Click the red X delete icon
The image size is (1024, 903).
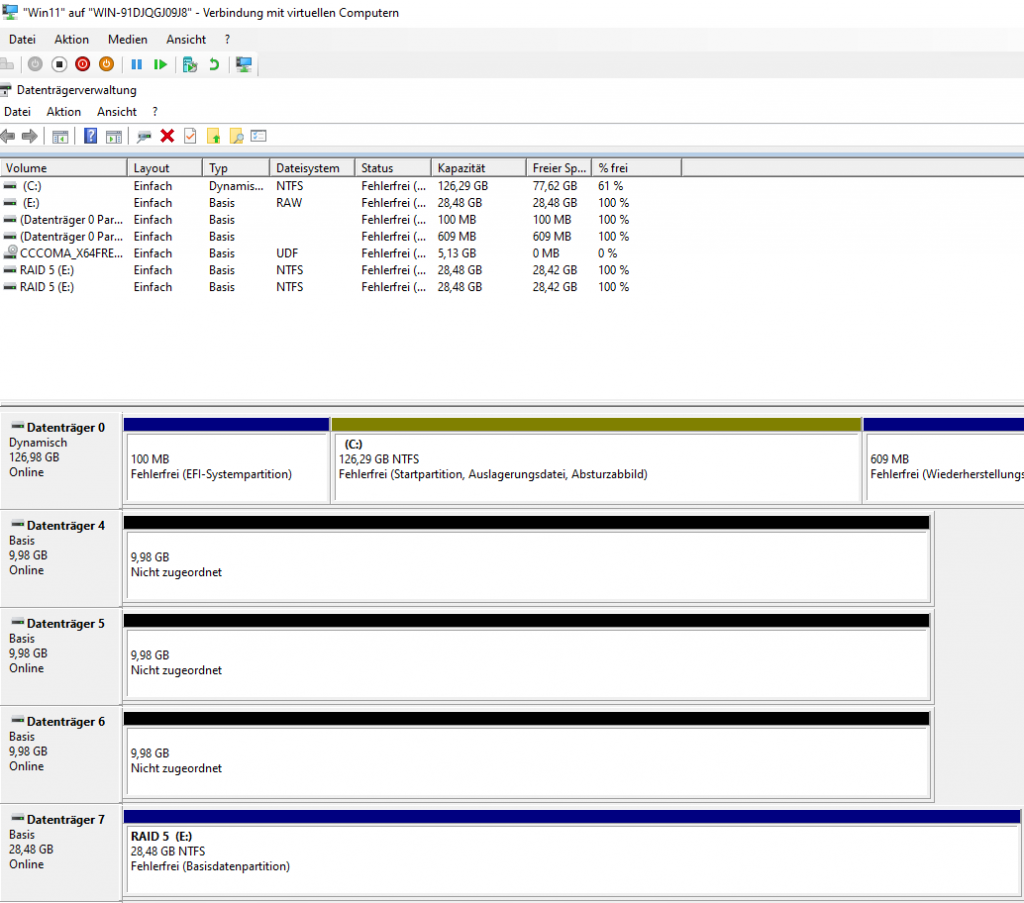coord(167,136)
